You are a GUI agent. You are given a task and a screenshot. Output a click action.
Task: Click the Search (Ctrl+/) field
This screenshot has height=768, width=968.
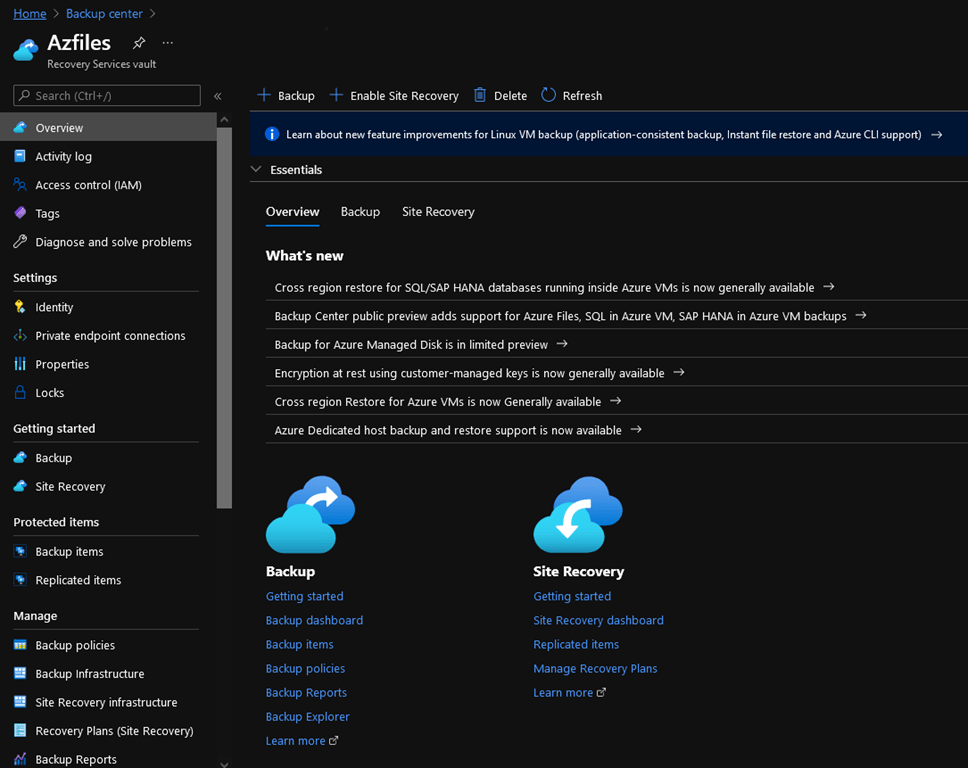(x=107, y=96)
